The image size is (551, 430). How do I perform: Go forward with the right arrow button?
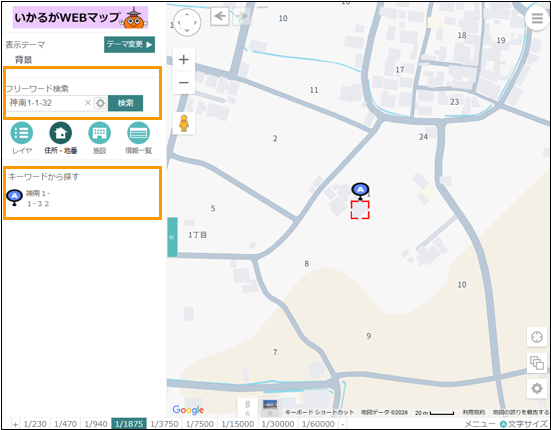pyautogui.click(x=241, y=16)
